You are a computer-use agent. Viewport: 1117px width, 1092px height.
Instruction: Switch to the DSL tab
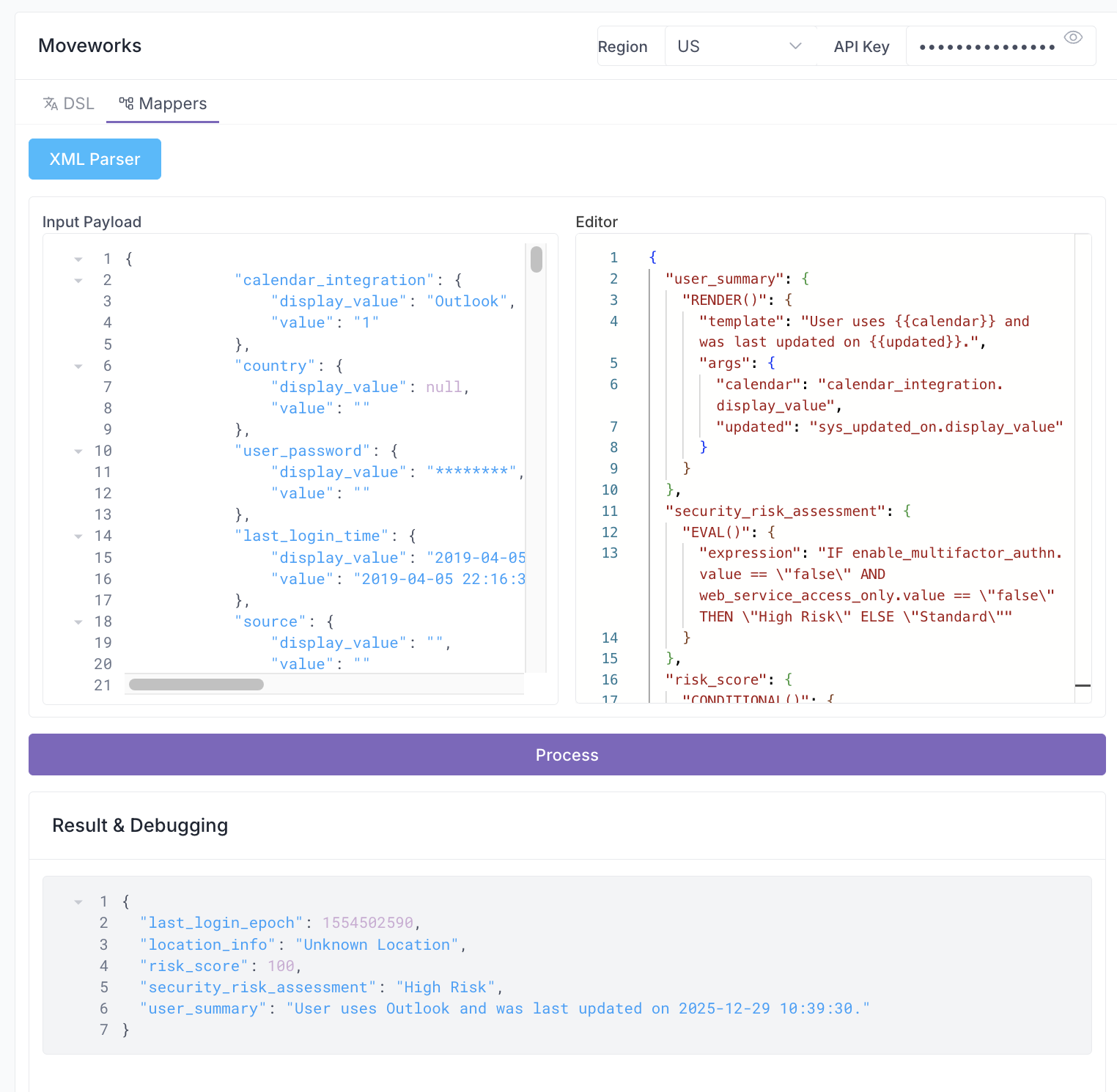click(x=69, y=104)
